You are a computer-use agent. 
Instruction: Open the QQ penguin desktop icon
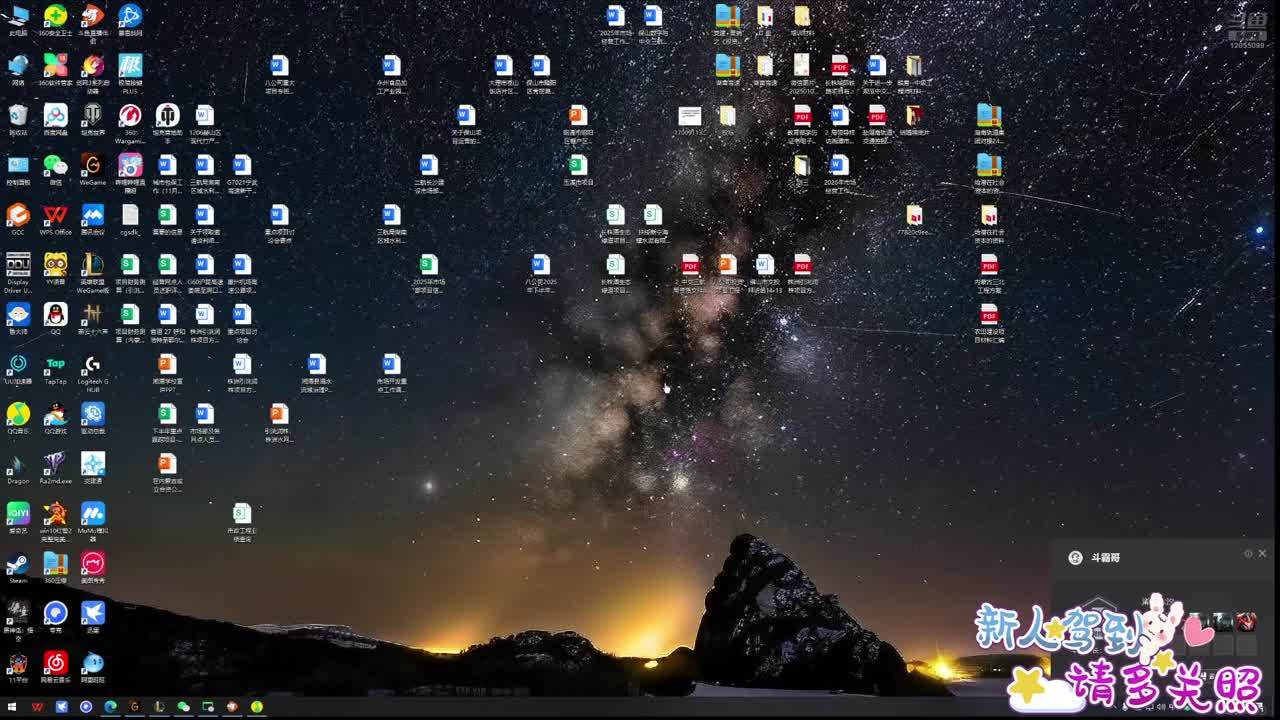click(56, 315)
